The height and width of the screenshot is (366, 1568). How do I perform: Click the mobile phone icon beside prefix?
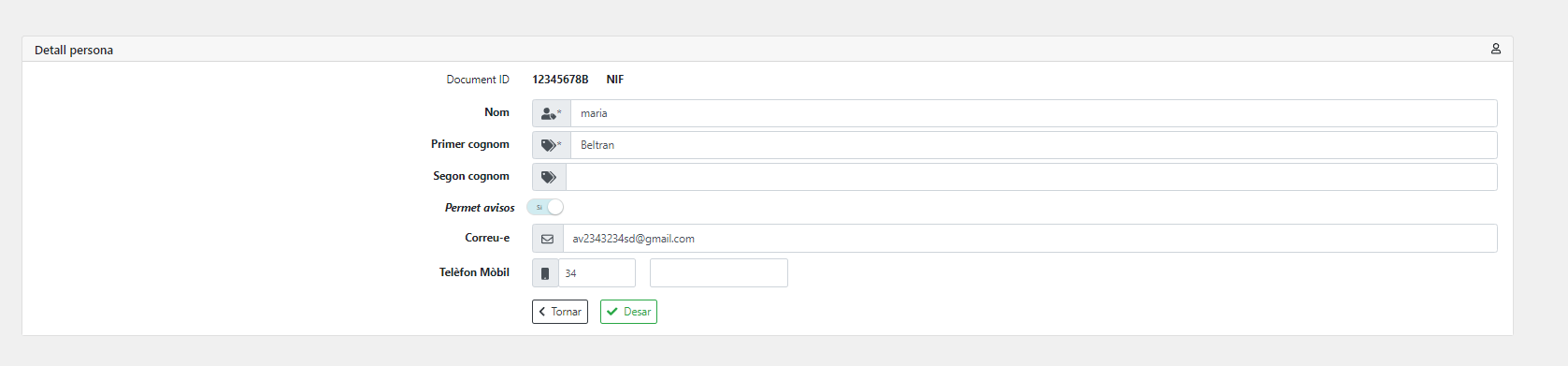545,273
